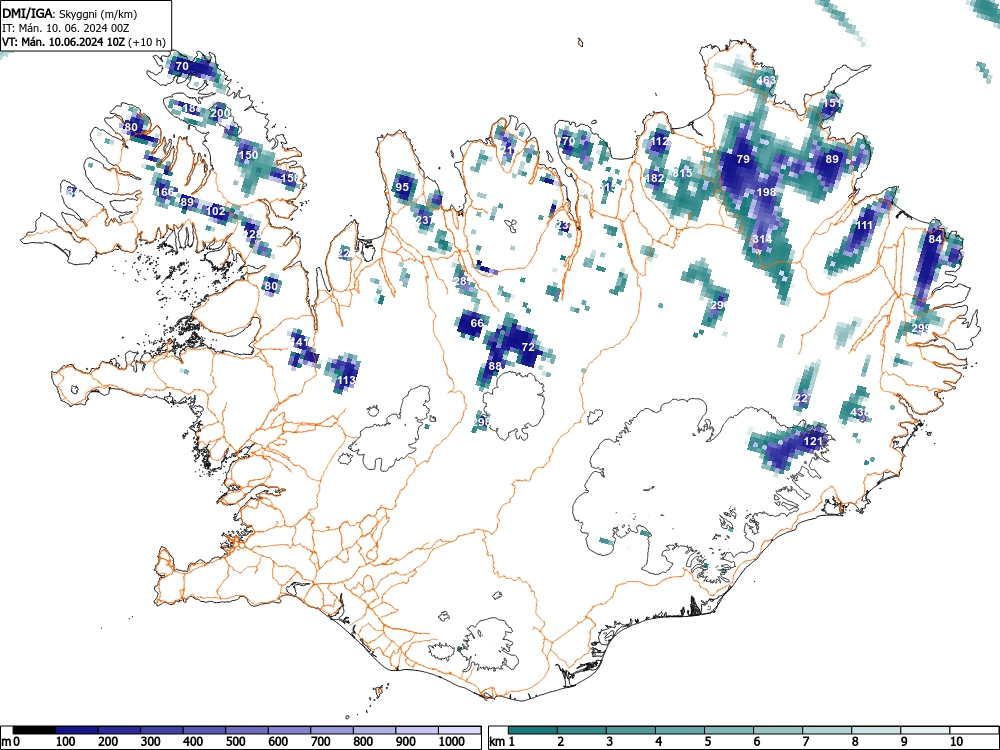Click the visibility value '84' on the map

coord(935,239)
